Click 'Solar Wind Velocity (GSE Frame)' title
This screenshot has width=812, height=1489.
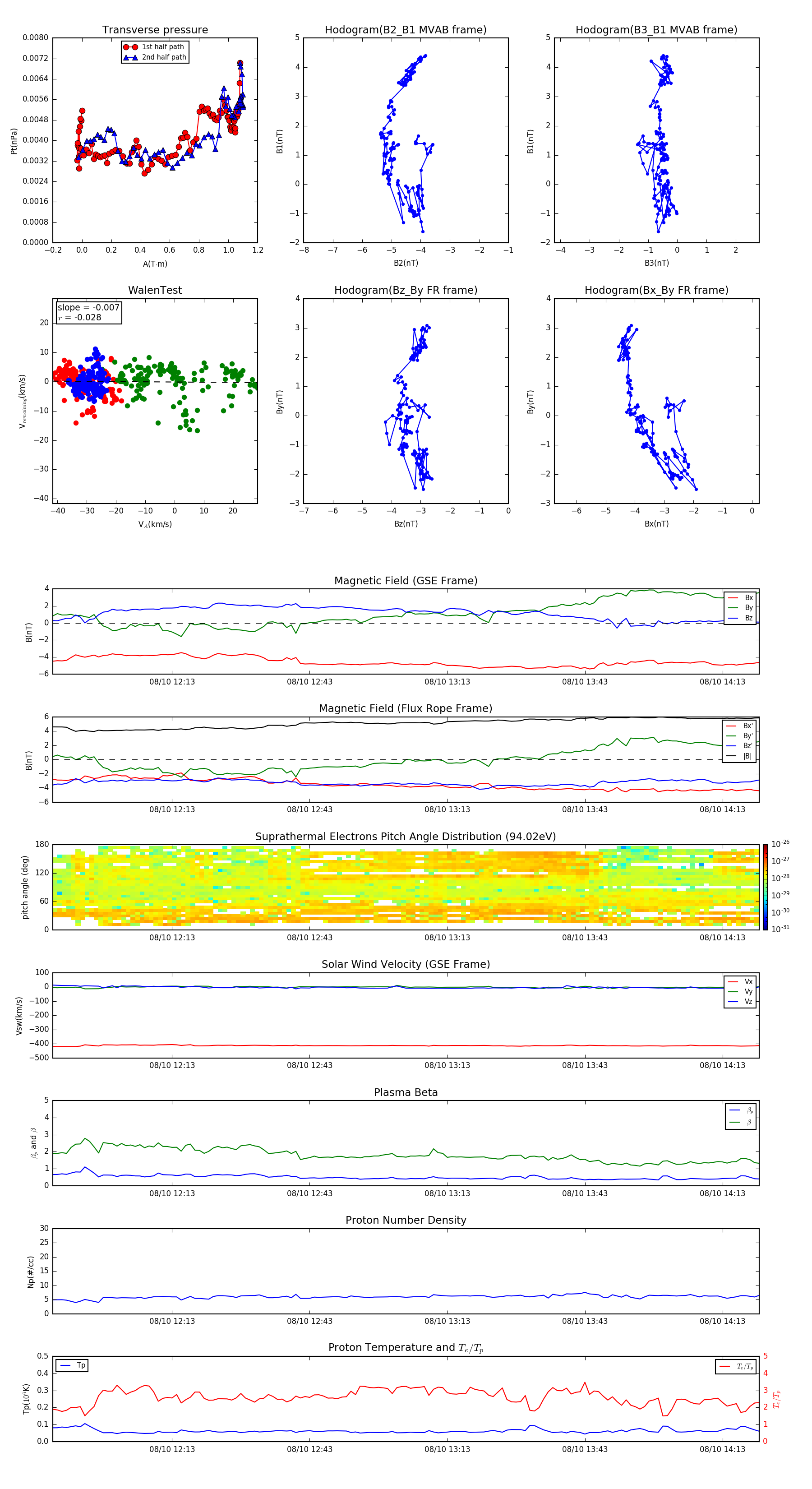406,965
